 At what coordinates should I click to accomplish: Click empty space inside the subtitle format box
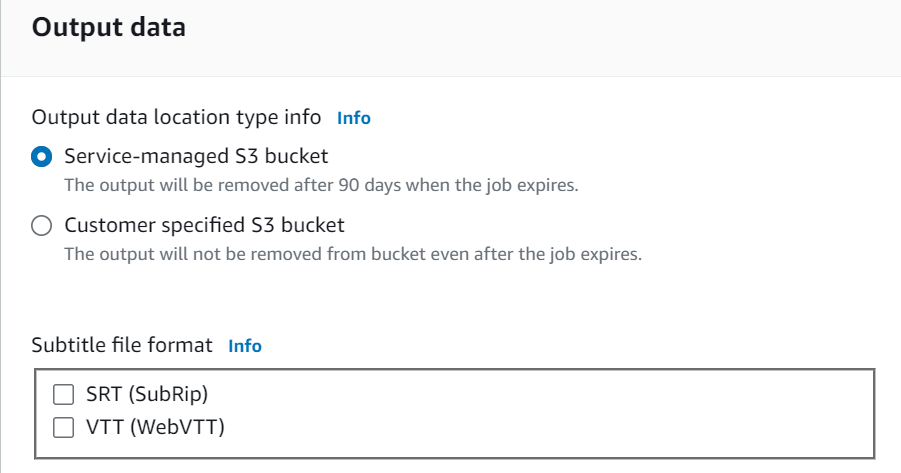click(550, 411)
